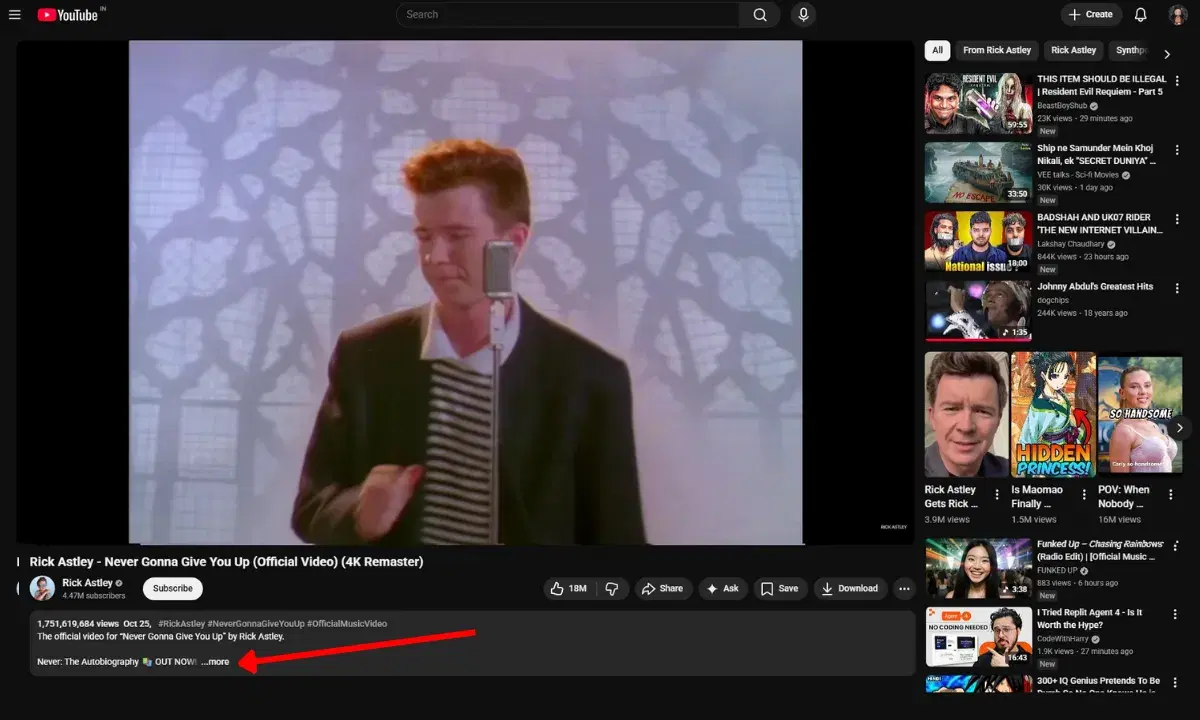Open Funked Up Chasing Rainbows thumbnail
The image size is (1200, 720).
pos(978,568)
